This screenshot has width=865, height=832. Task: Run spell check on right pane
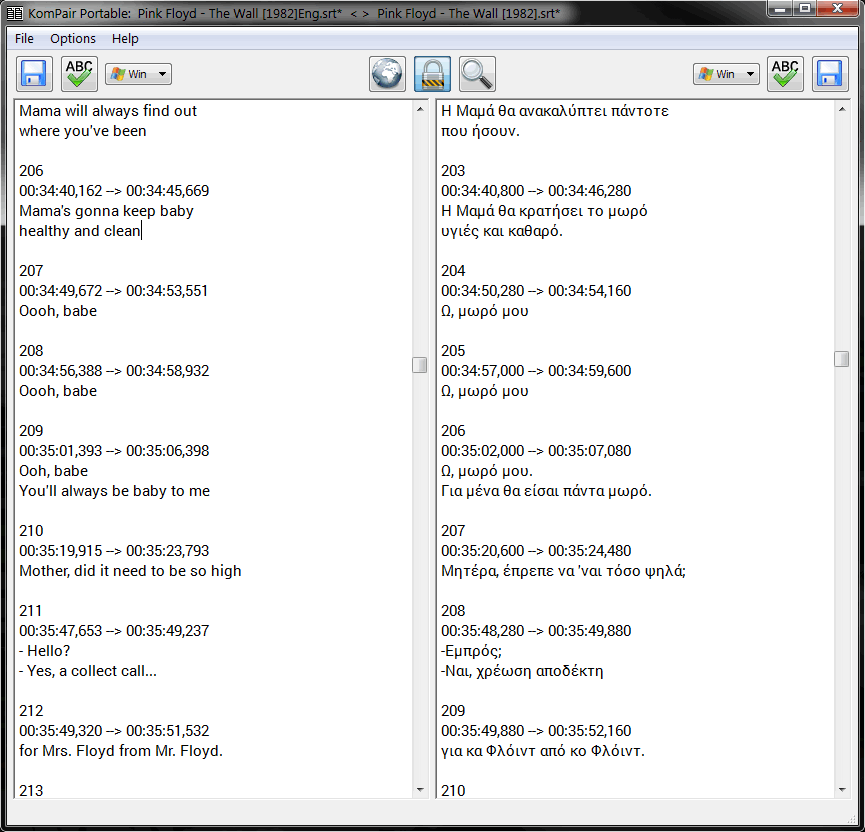(785, 74)
